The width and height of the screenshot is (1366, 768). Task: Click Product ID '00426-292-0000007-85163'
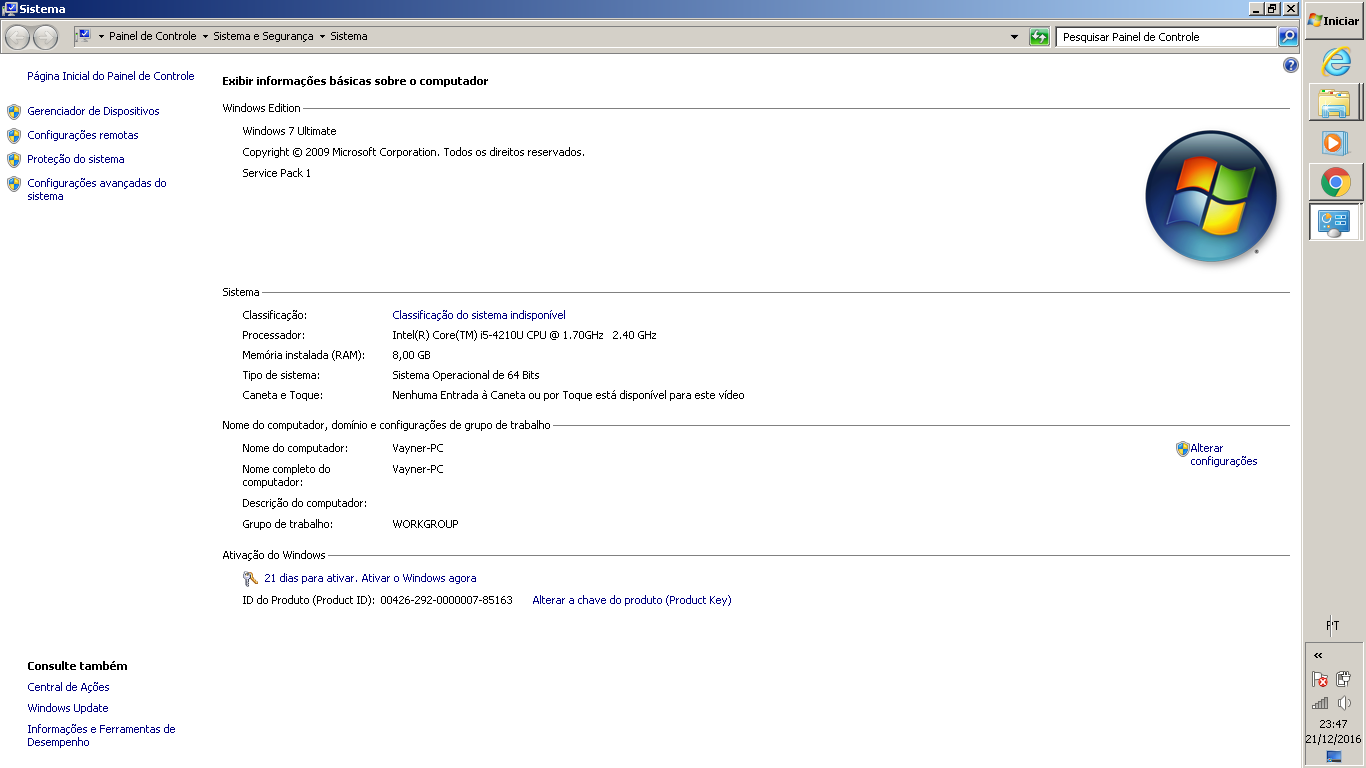click(x=446, y=600)
